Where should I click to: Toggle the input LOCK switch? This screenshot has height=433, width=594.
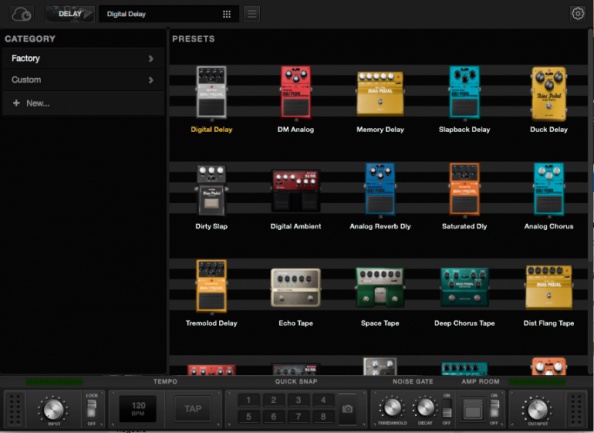(x=91, y=409)
